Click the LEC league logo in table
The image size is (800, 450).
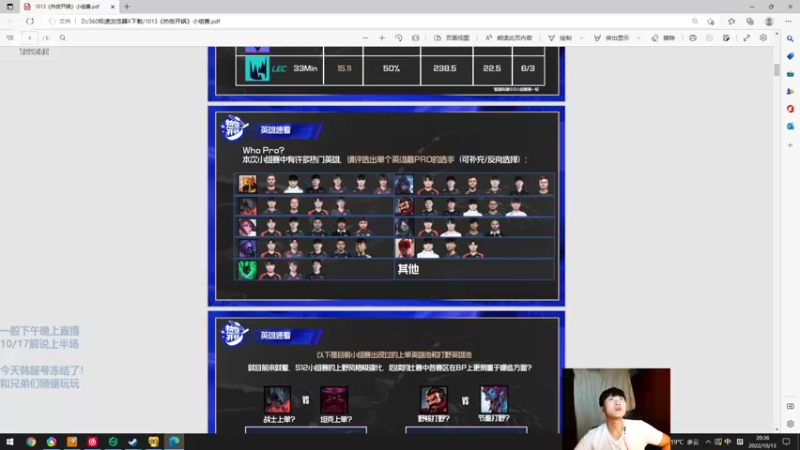coord(257,68)
